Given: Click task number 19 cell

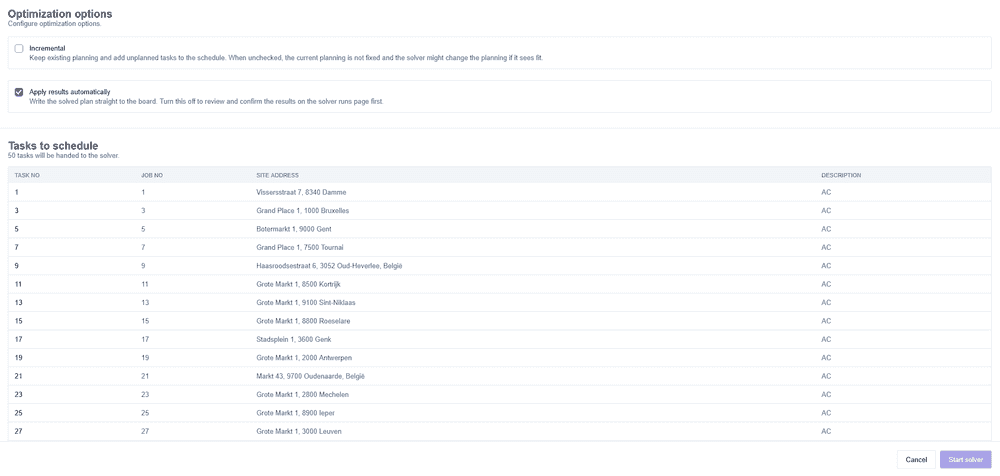Looking at the screenshot, I should tap(18, 358).
